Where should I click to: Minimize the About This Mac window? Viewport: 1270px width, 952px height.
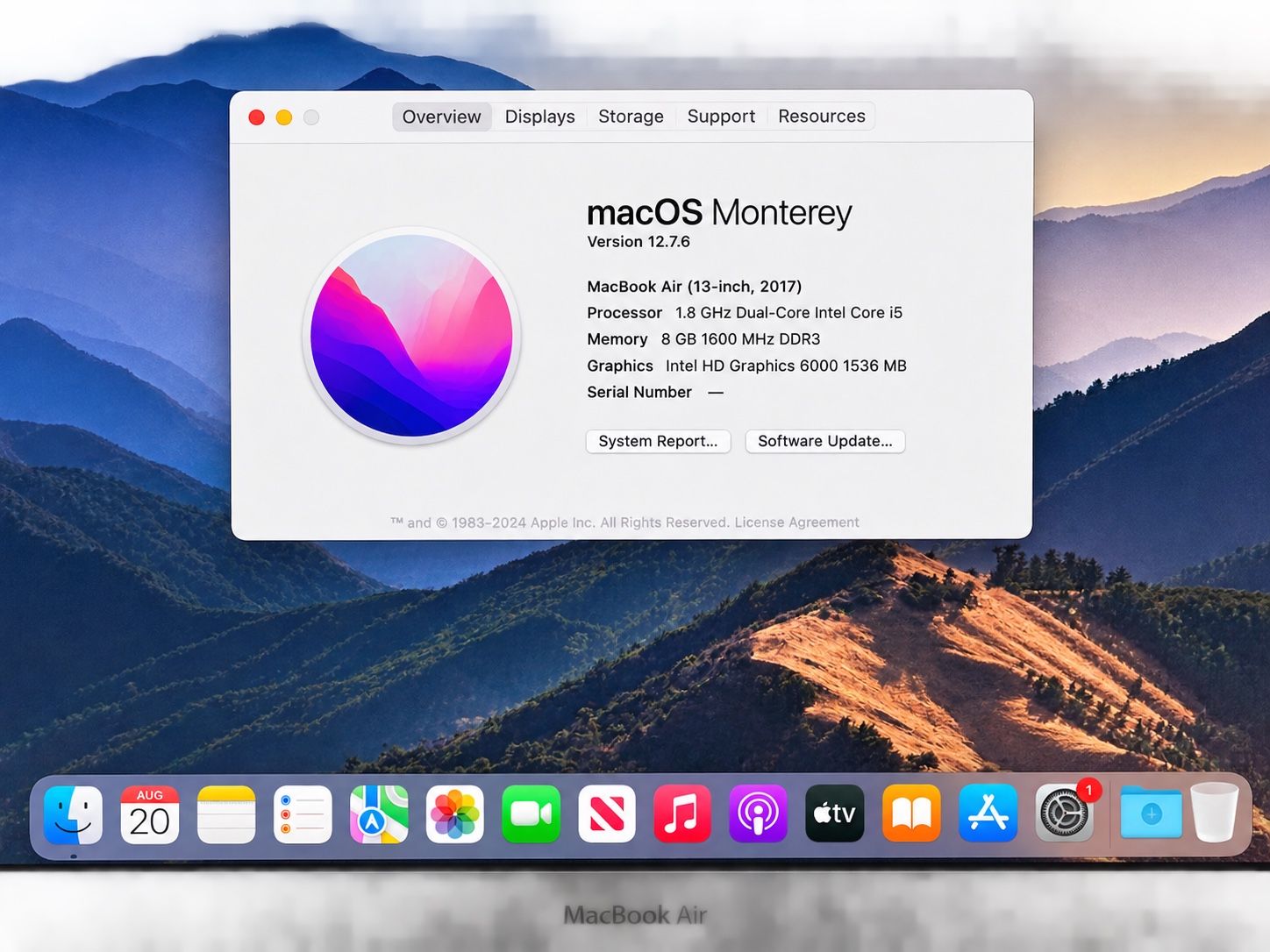[284, 117]
